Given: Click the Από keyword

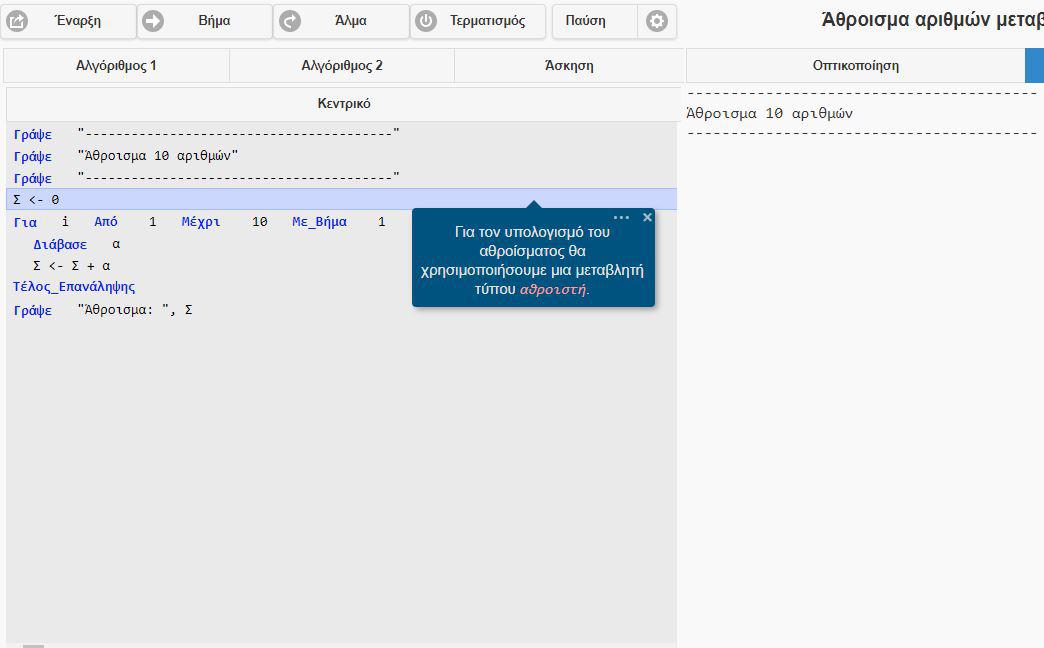Looking at the screenshot, I should [x=106, y=222].
